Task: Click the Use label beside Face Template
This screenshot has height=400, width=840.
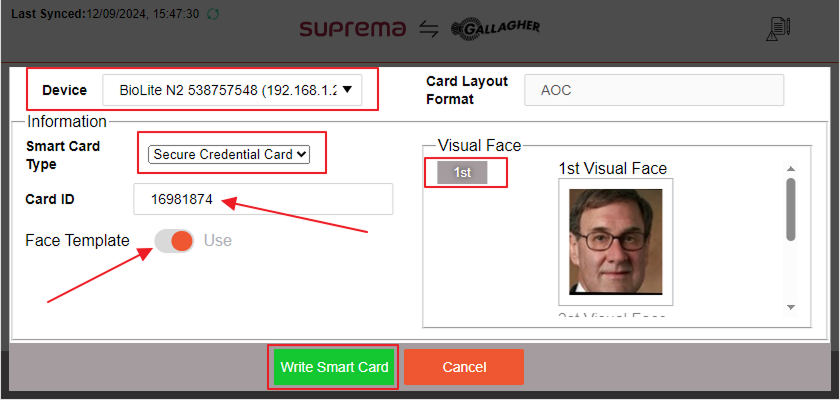Action: (x=218, y=241)
